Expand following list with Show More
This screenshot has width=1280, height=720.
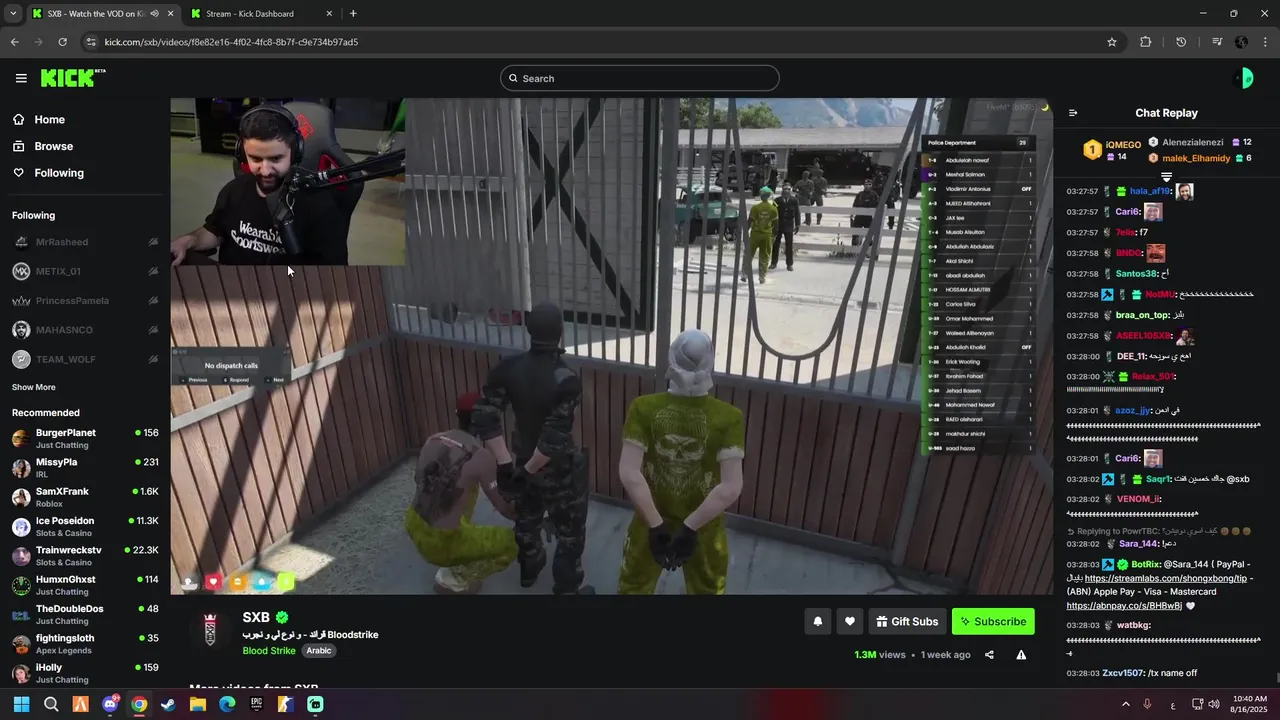tap(34, 387)
